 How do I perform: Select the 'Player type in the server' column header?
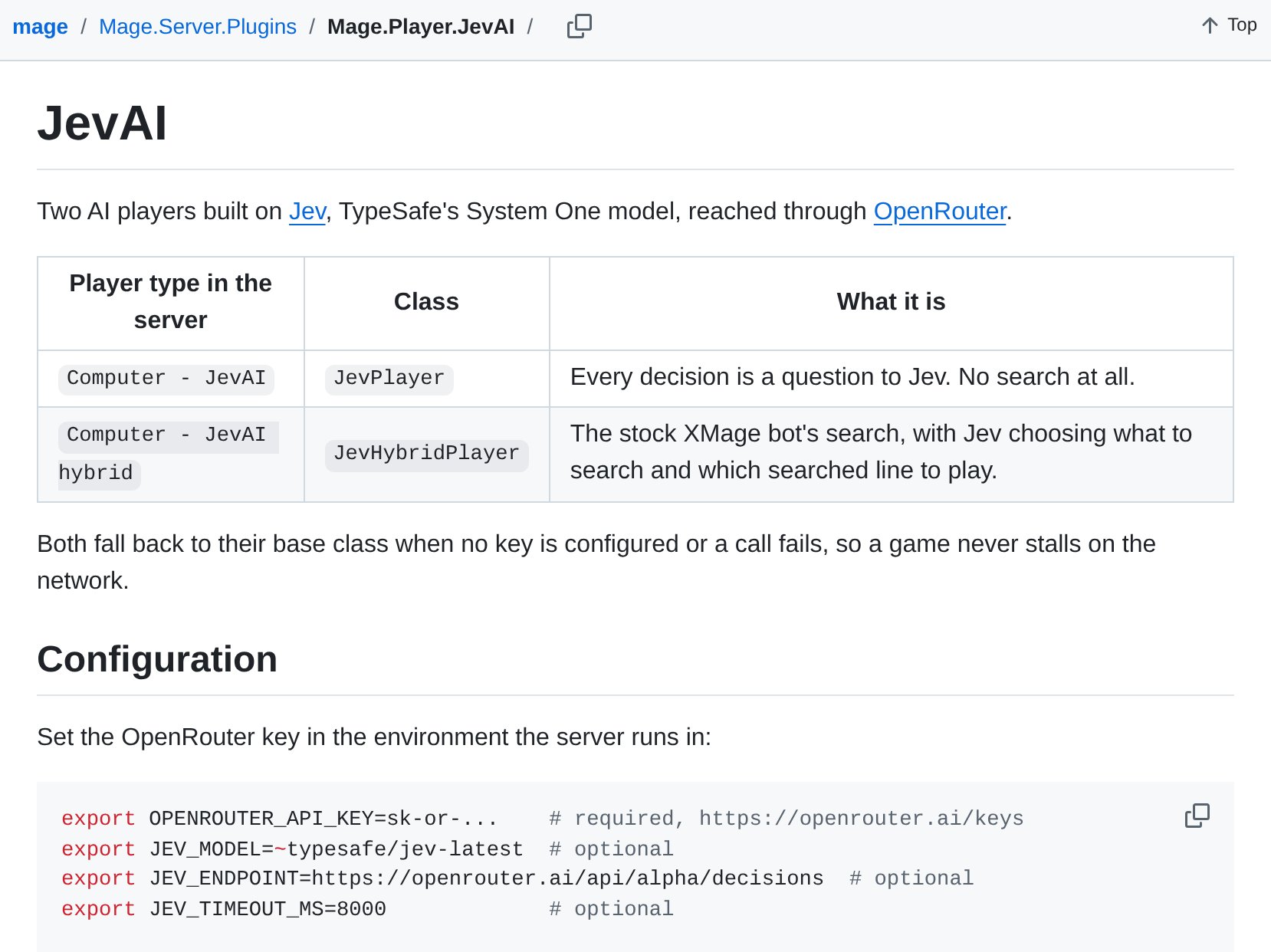[171, 302]
